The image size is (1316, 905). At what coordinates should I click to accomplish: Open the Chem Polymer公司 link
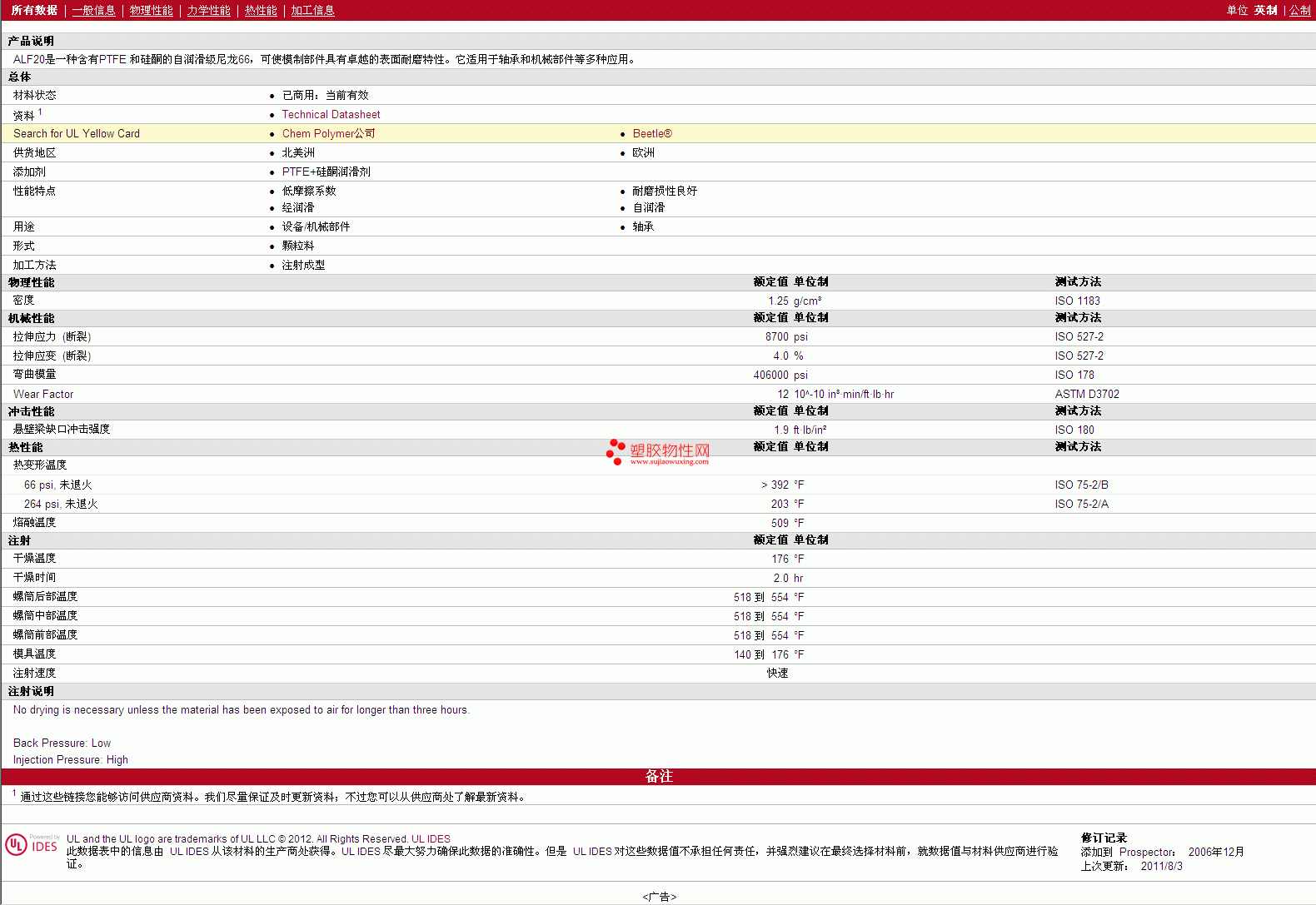[328, 133]
